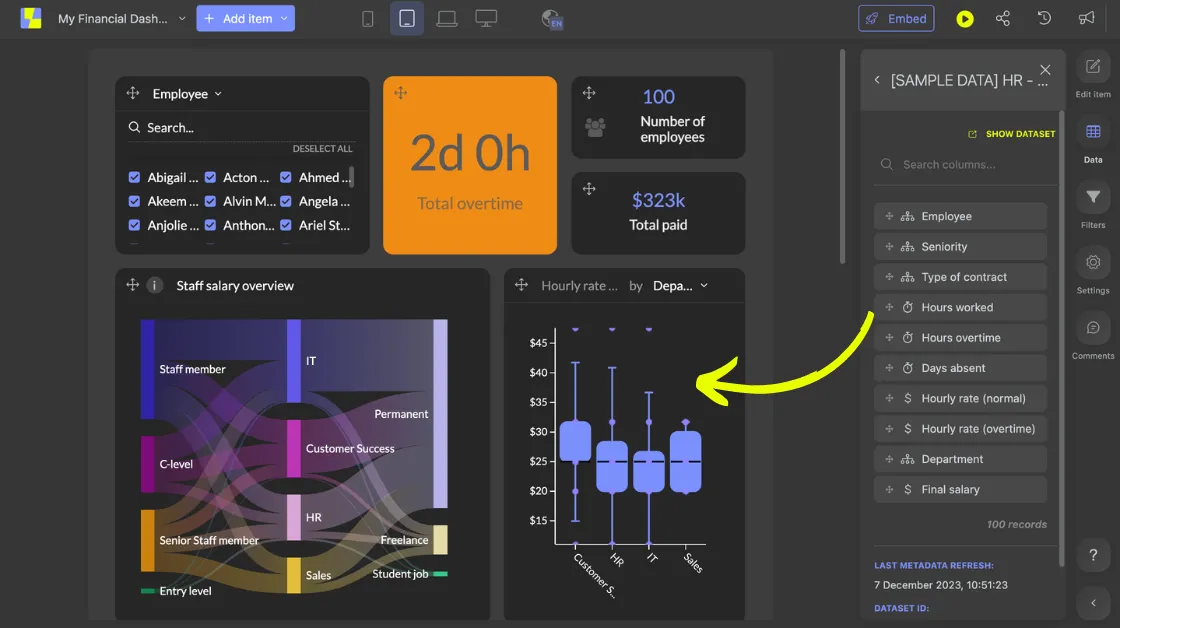Switch to the tablet preview icon
Screen dimensions: 1200x628
pyautogui.click(x=407, y=18)
